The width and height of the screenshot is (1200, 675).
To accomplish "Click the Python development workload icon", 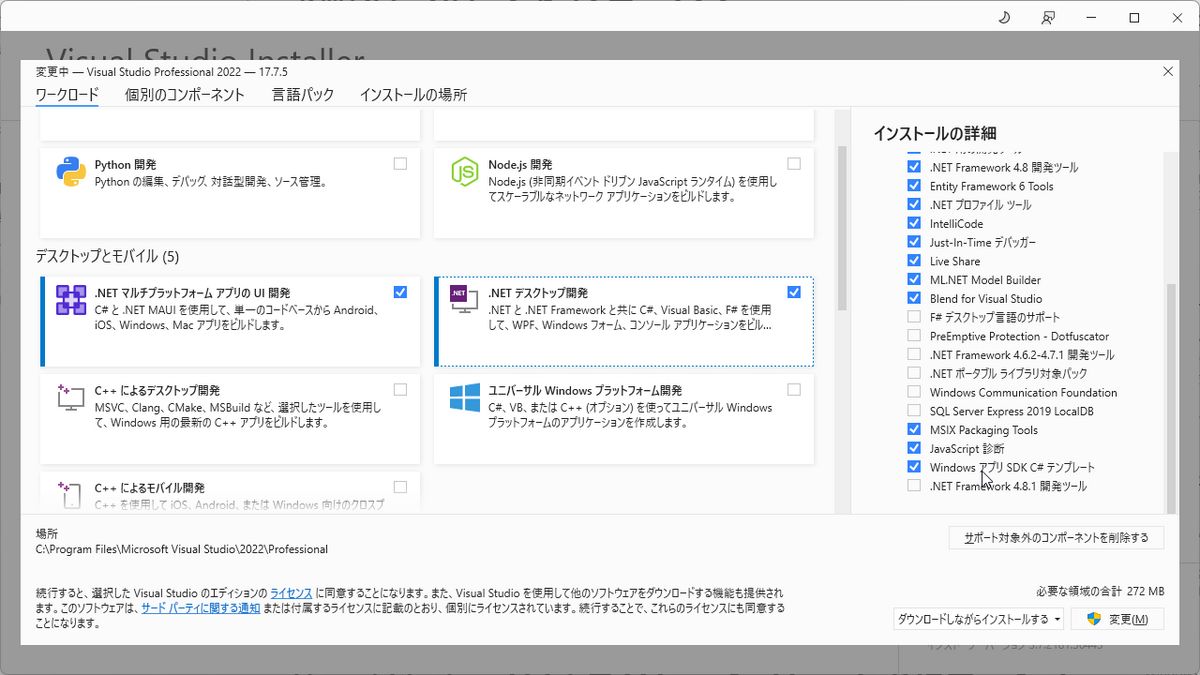I will pos(71,172).
